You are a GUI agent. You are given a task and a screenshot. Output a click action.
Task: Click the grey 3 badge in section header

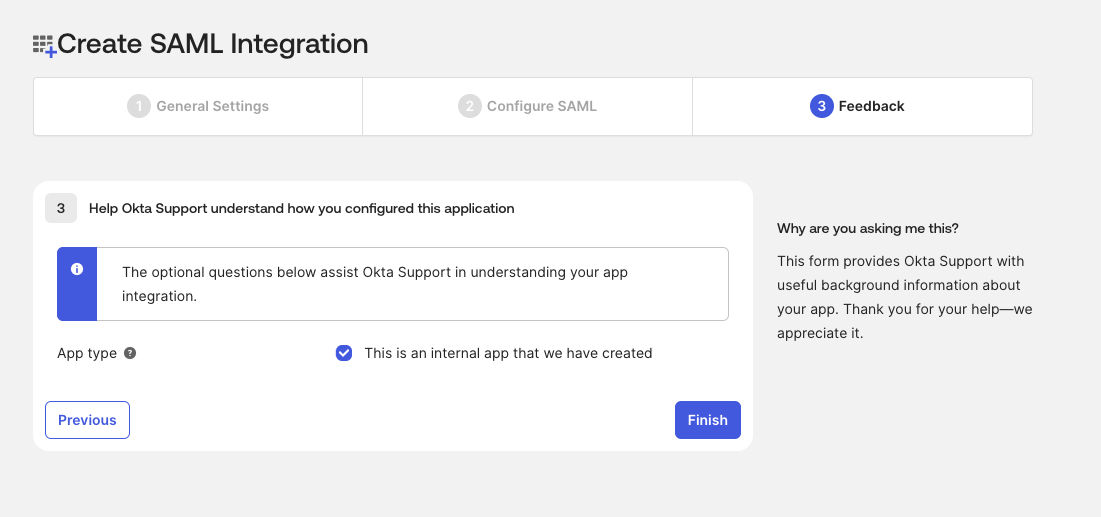pos(61,208)
